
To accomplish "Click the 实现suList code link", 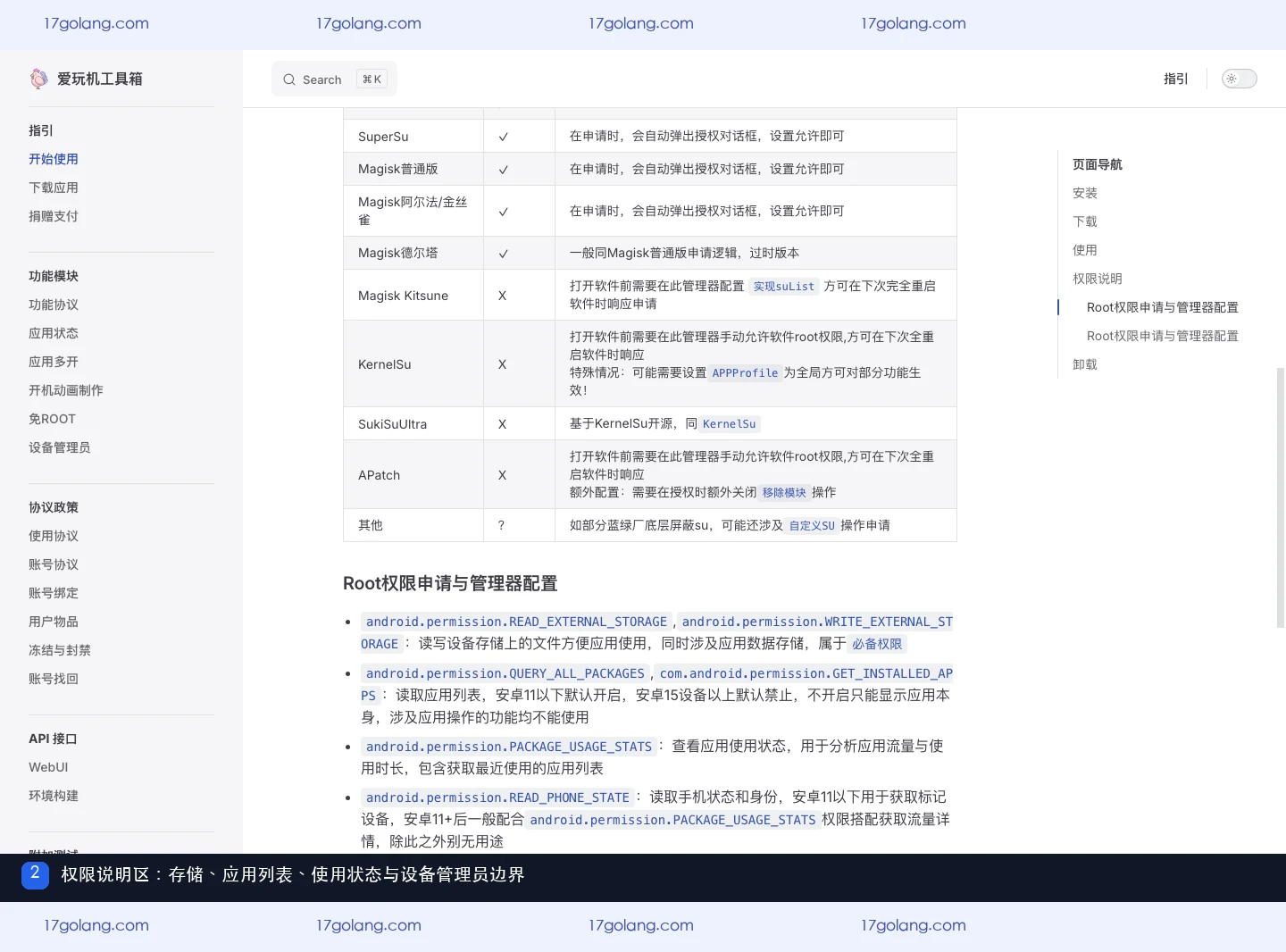I will (784, 287).
